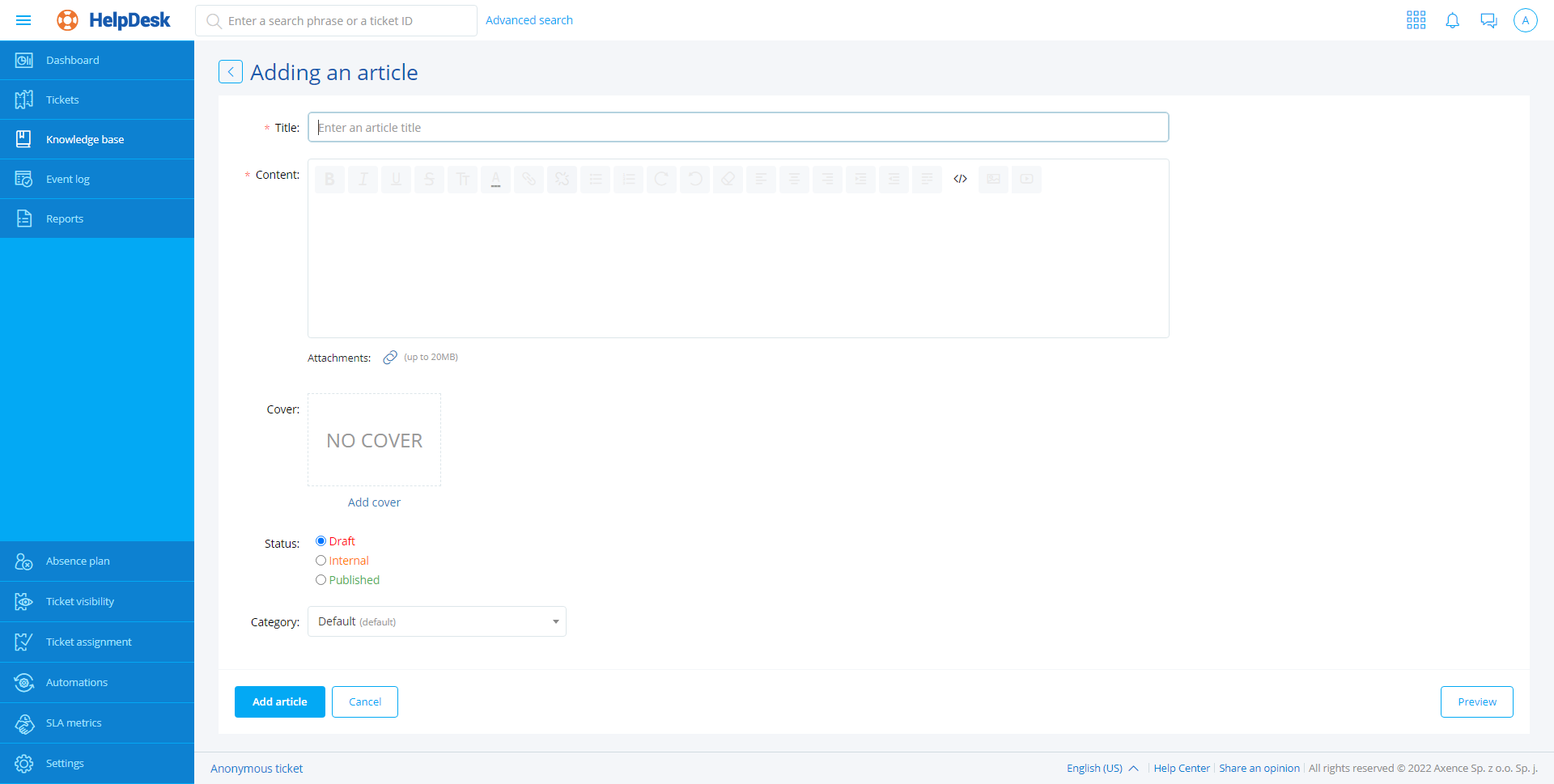Click the Preview button
1554x784 pixels.
(1476, 701)
